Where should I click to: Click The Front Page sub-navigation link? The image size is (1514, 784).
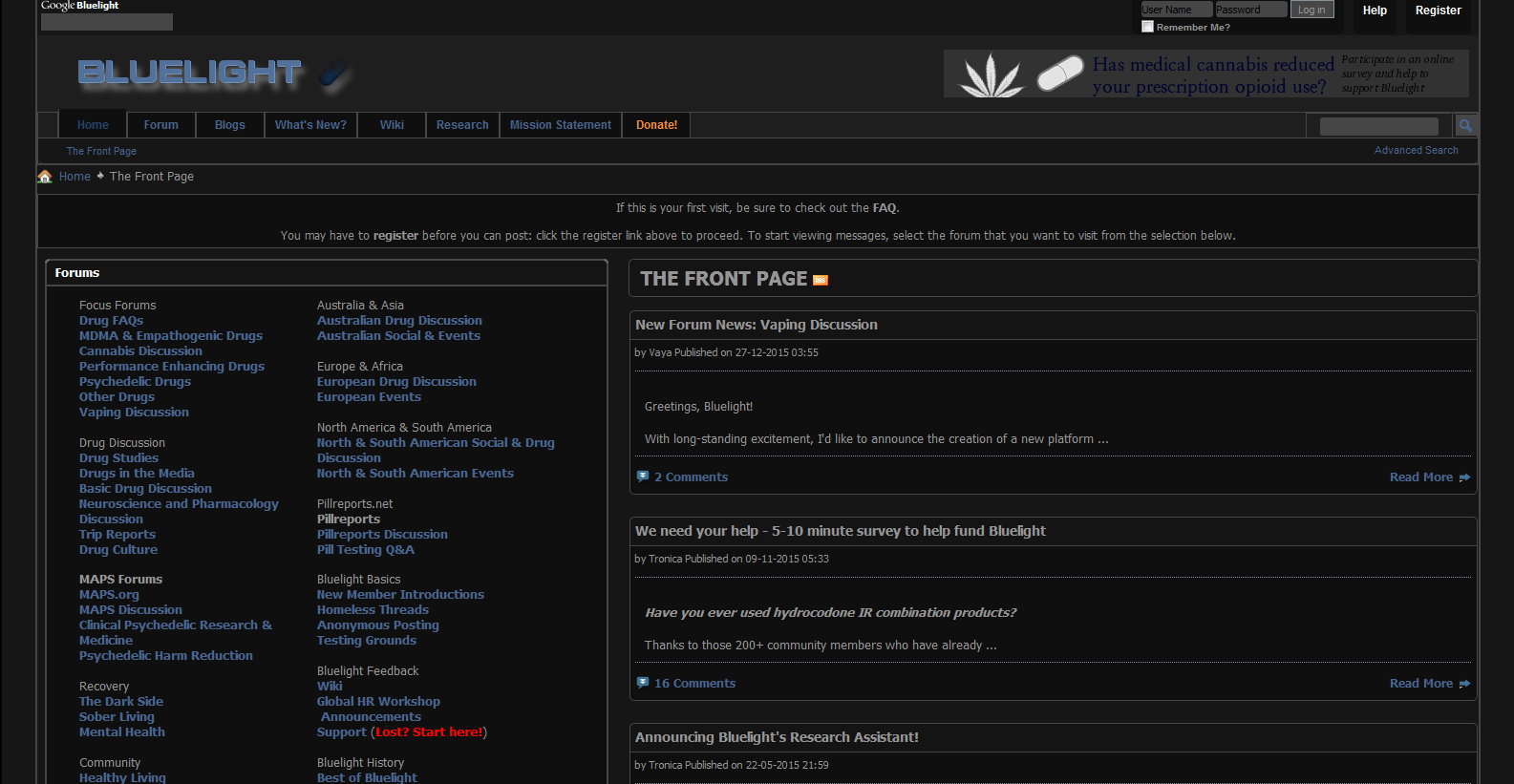(101, 151)
